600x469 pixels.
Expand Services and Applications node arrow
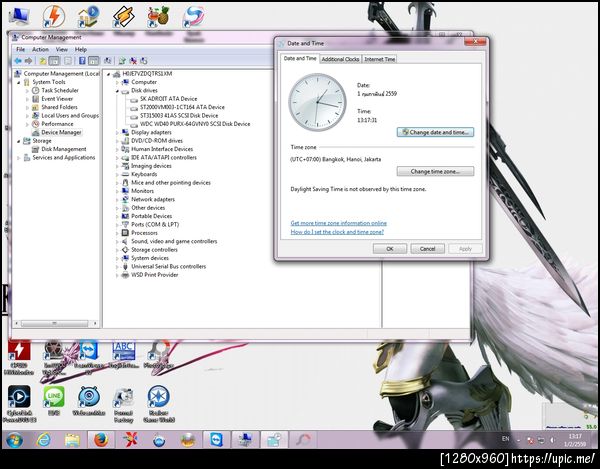pos(18,158)
